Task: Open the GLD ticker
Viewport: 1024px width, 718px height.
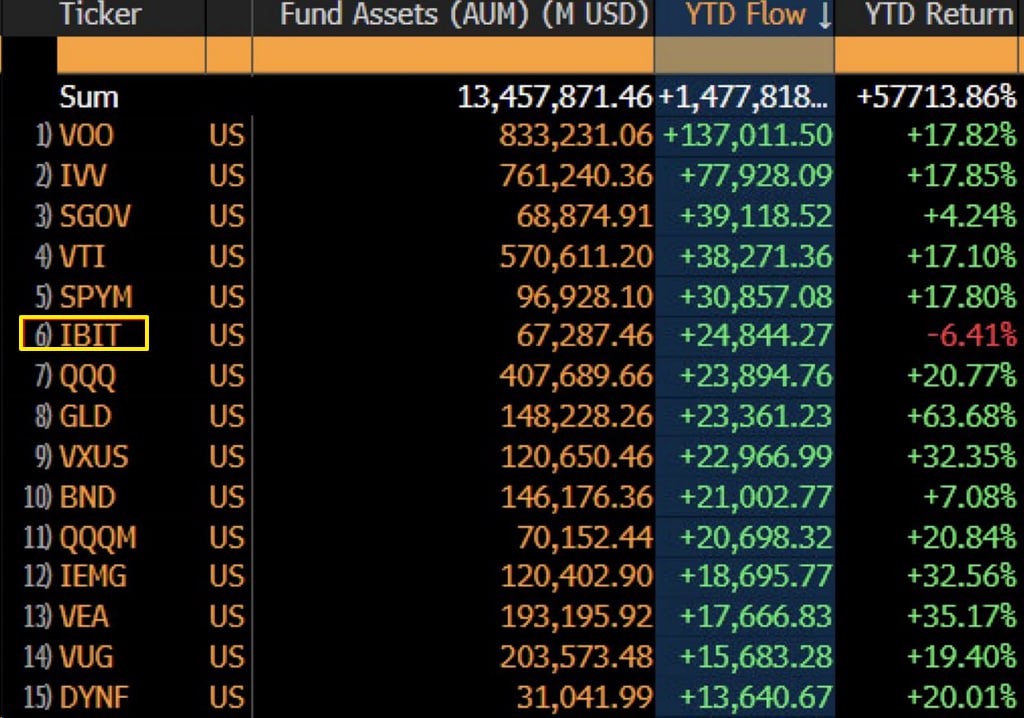Action: [86, 416]
